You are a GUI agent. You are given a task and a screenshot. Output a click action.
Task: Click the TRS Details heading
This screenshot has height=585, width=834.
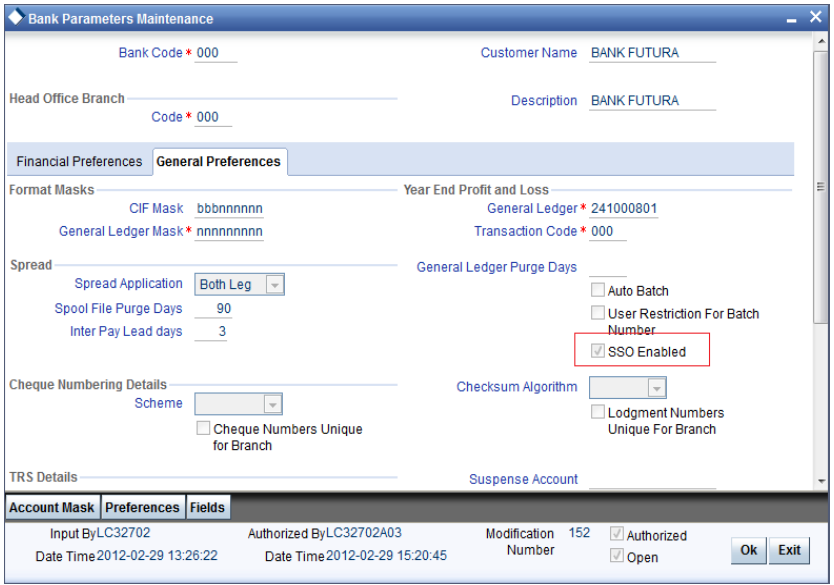(43, 477)
